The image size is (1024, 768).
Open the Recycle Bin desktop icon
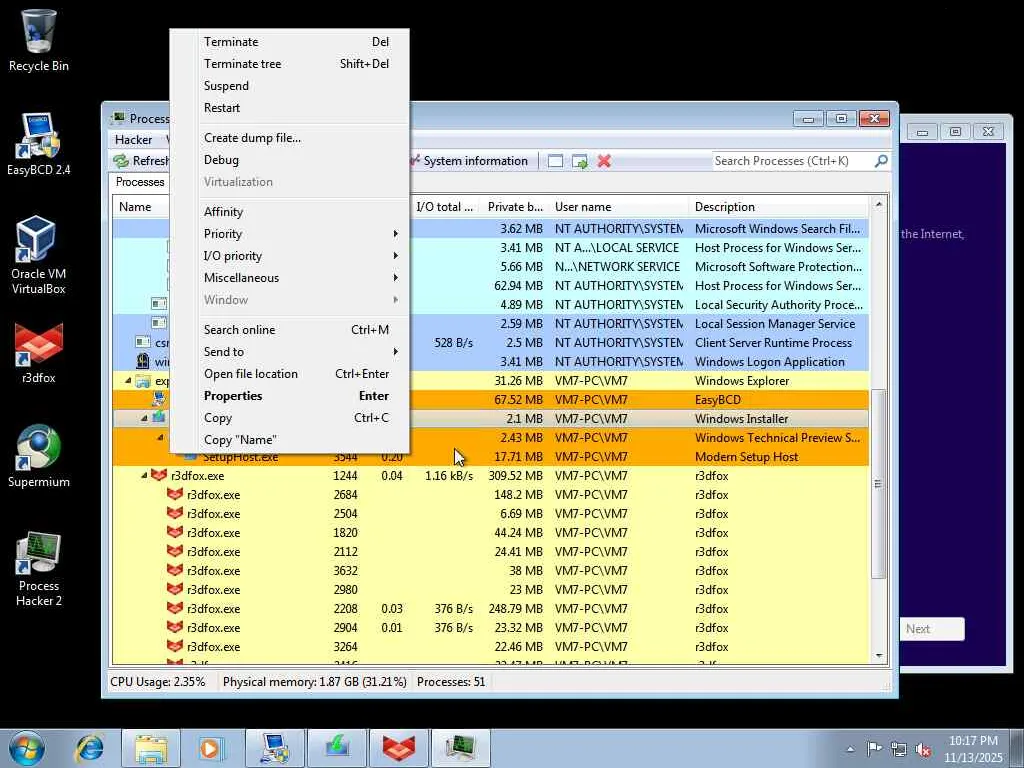click(x=39, y=40)
